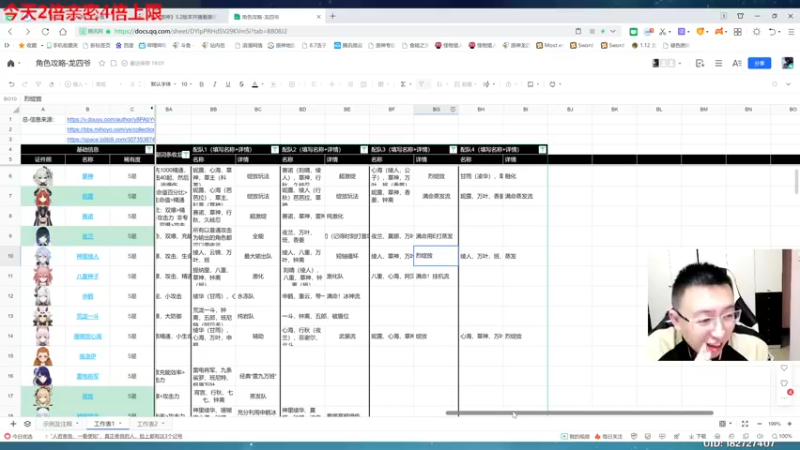800x450 pixels.
Task: Toggle bold formatting
Action: pos(202,84)
